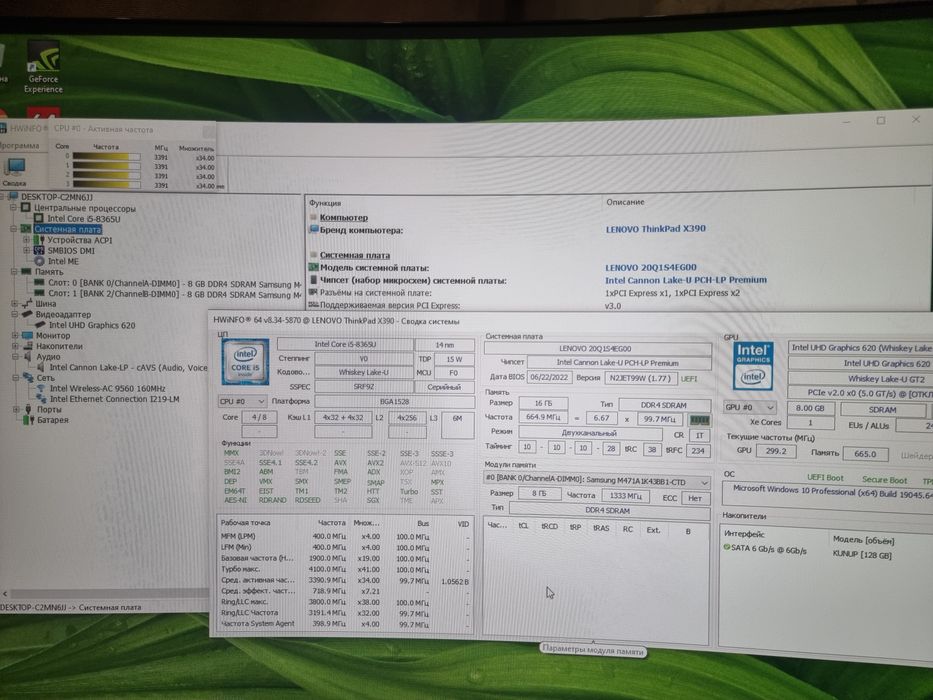Screen dimensions: 933x700
Task: Maximize the HWiNFO main window
Action: [x=881, y=120]
